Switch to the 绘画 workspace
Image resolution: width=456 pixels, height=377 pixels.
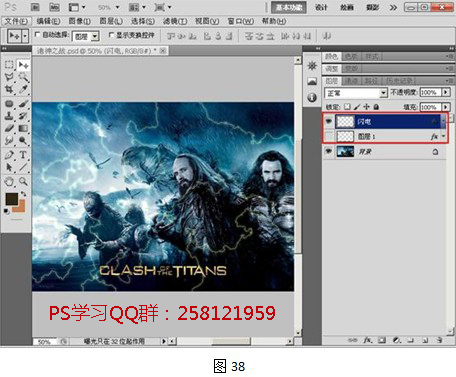pyautogui.click(x=347, y=7)
